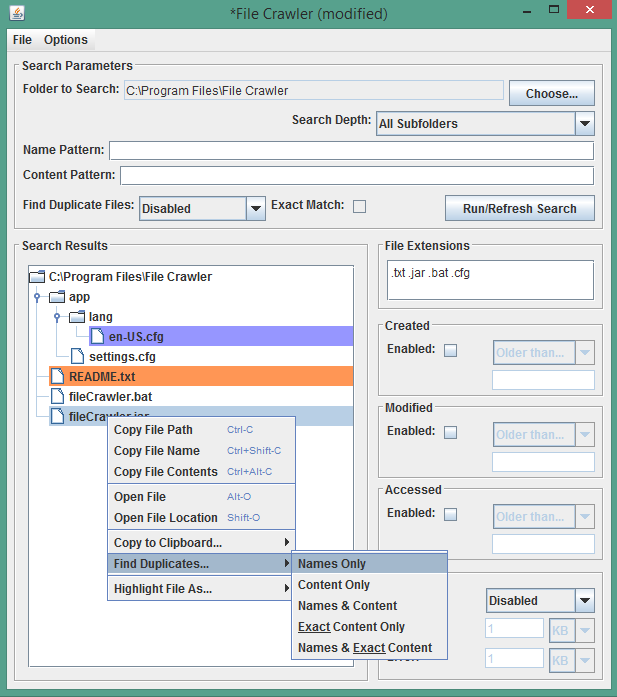
Task: Click the settings.cfg file icon
Action: (77, 357)
